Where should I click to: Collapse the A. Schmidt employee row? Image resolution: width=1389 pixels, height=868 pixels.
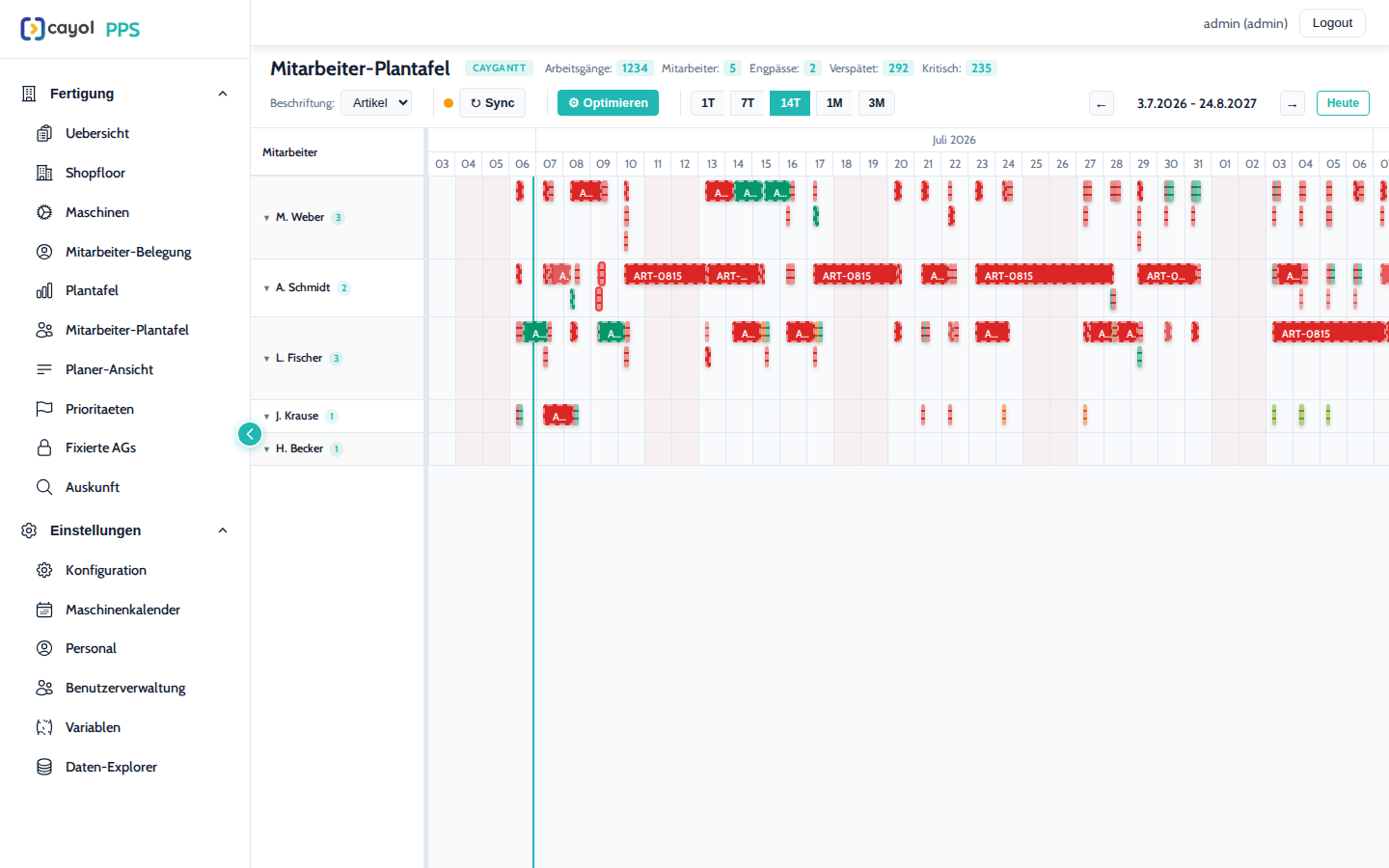tap(266, 288)
